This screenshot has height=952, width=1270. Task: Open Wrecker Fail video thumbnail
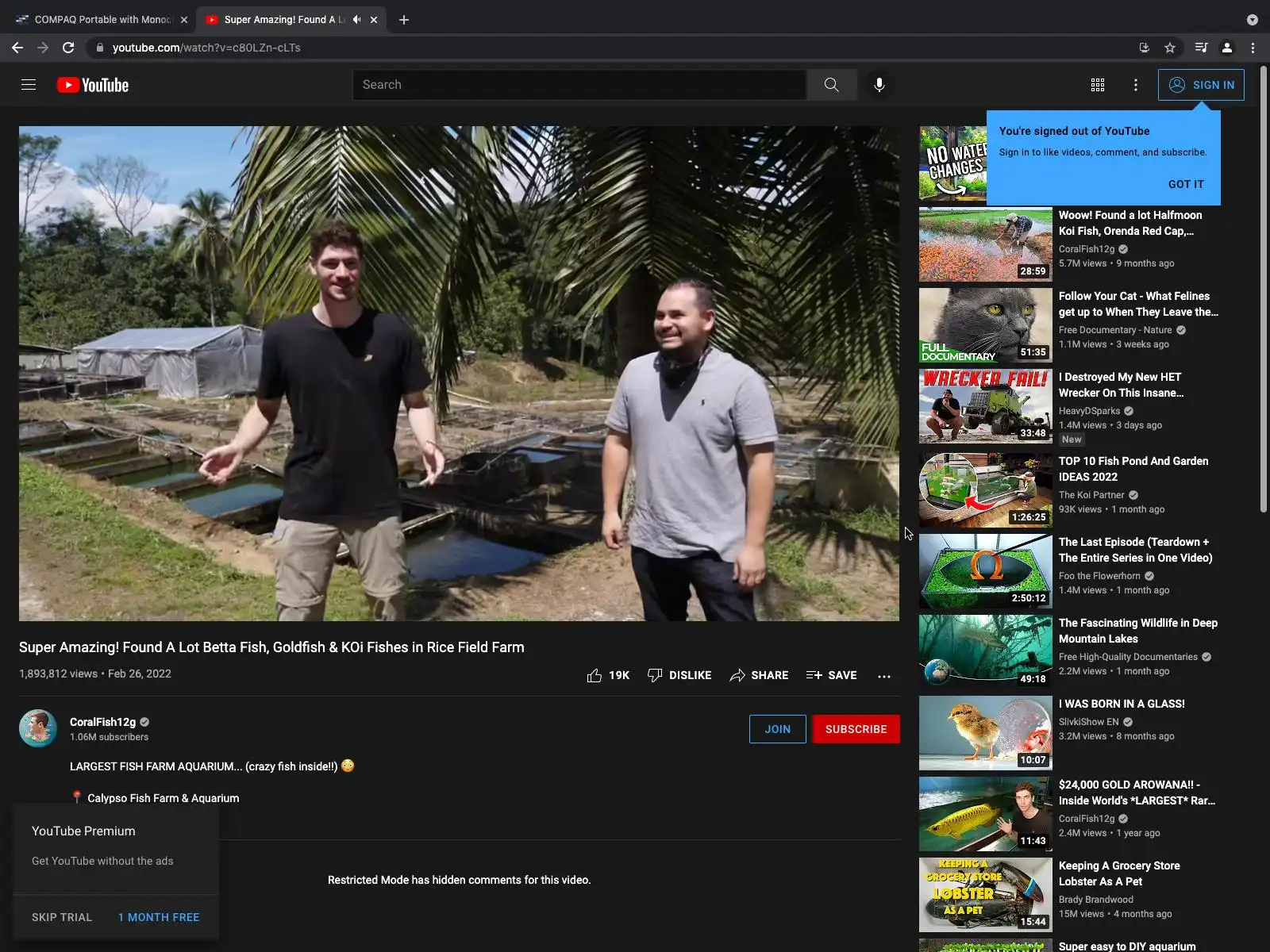point(986,407)
